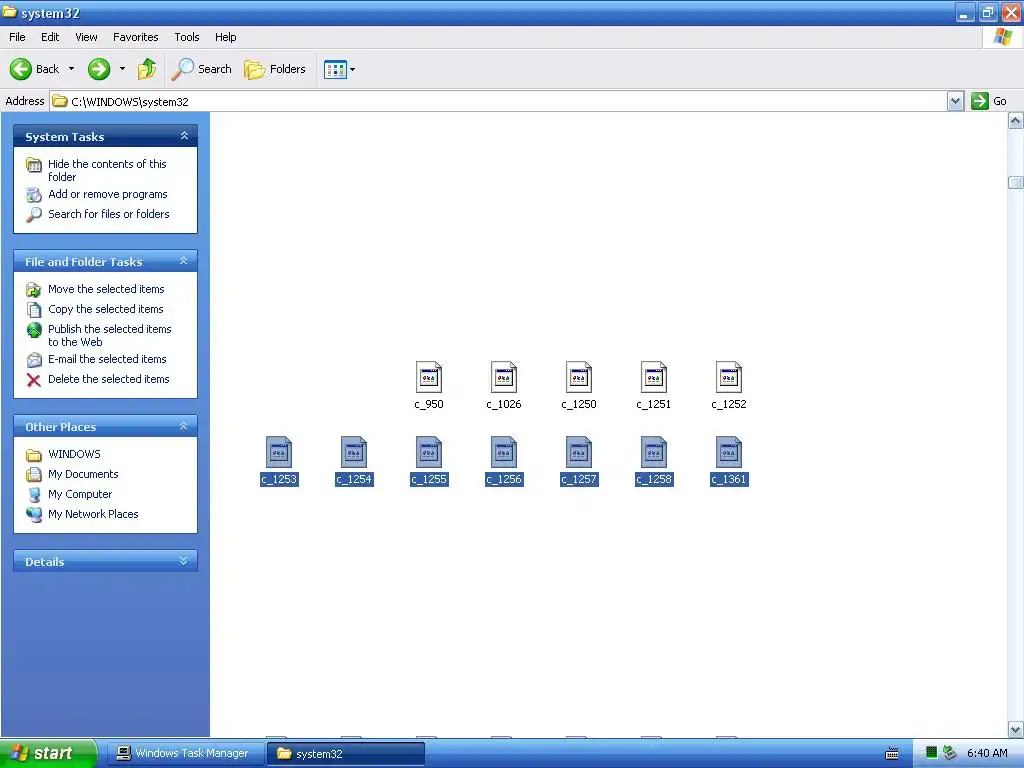
Task: Click the on-screen keyboard taskbar icon
Action: (892, 754)
